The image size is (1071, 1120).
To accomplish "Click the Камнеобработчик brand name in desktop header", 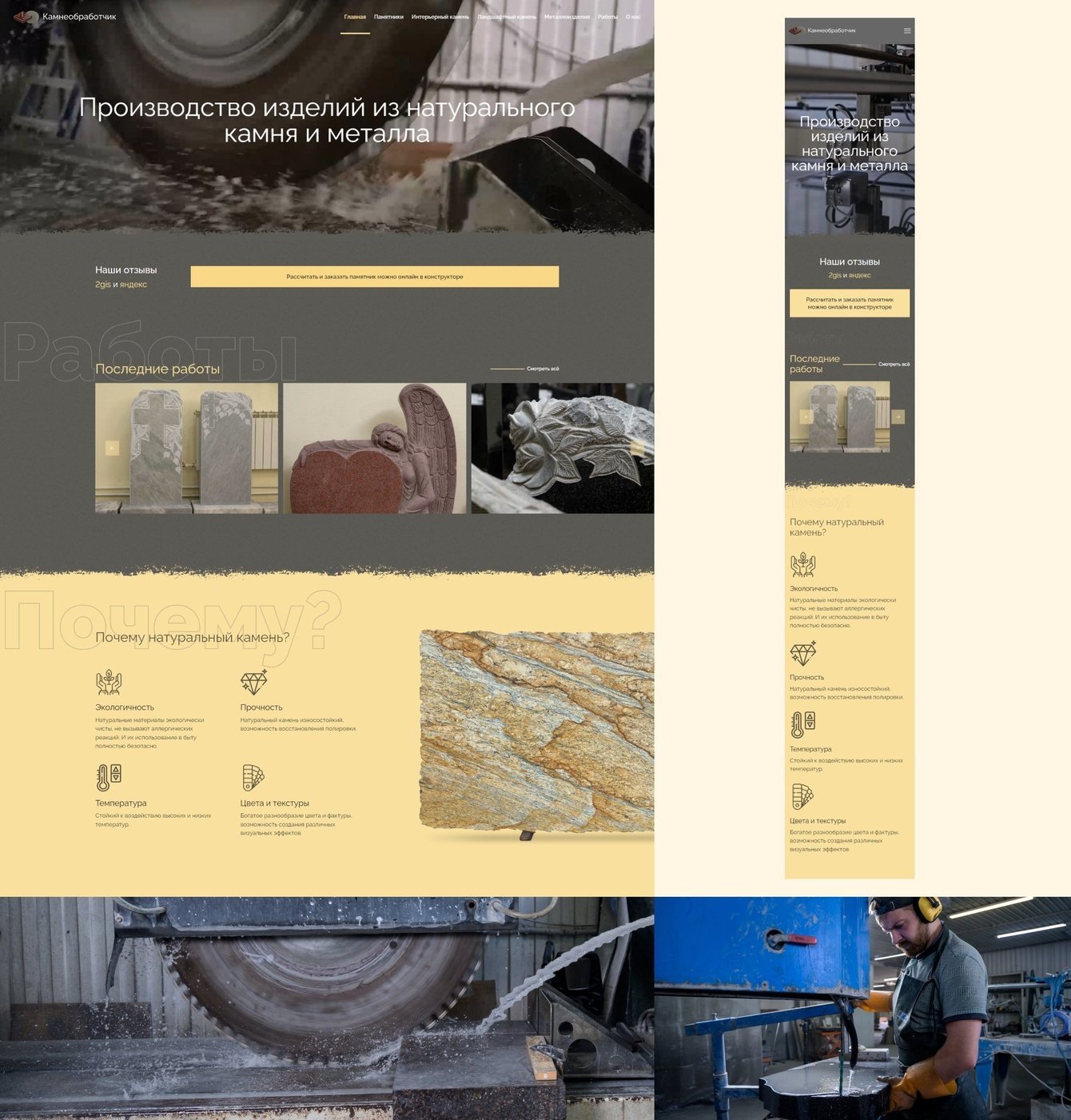I will point(79,17).
